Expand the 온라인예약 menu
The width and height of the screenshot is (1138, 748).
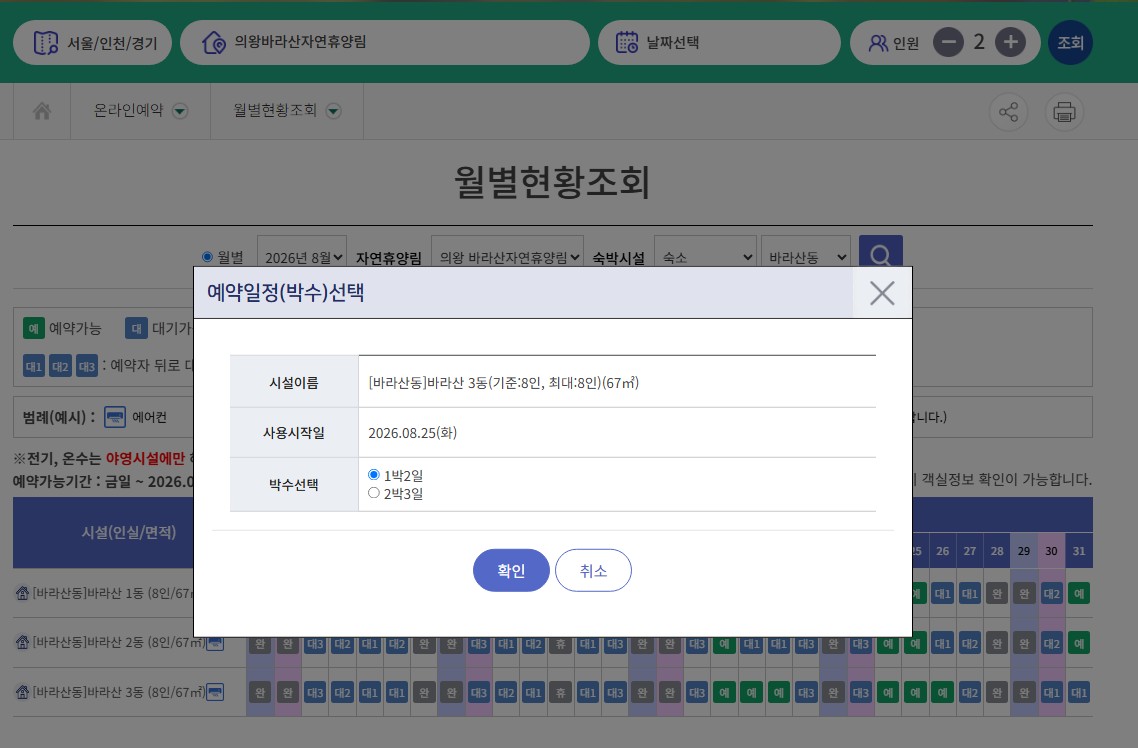pos(140,111)
